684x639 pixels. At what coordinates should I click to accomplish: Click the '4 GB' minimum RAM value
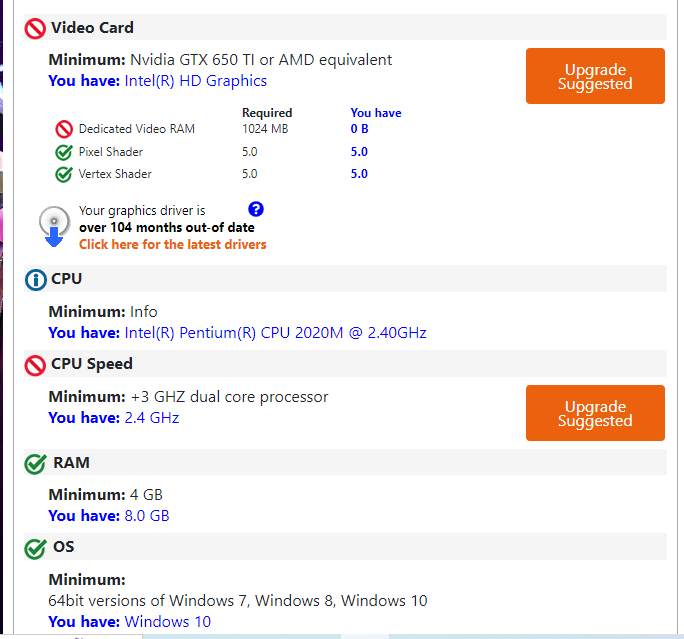(x=146, y=495)
